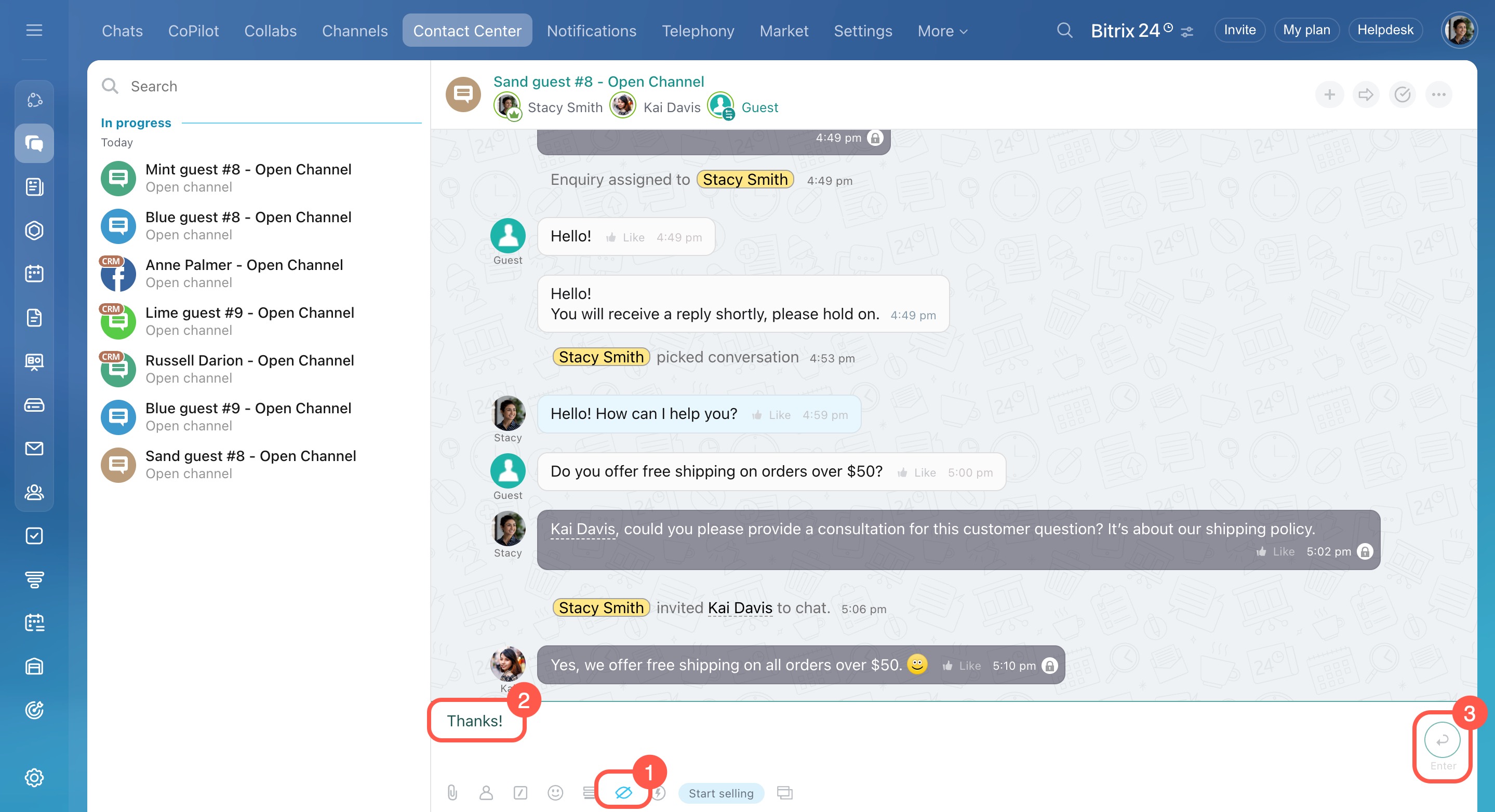Transfer conversation using the forward arrow icon
Screen dimensions: 1495x812
coord(1366,94)
